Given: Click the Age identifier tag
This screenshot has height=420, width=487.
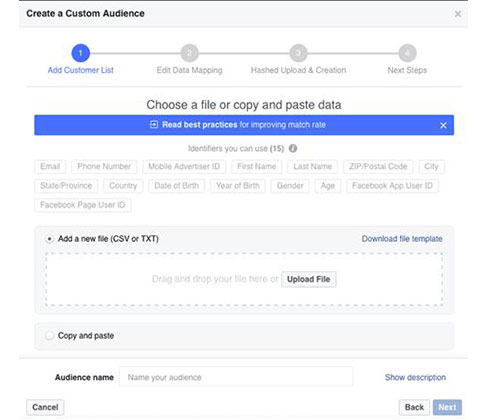Looking at the screenshot, I should tap(327, 186).
